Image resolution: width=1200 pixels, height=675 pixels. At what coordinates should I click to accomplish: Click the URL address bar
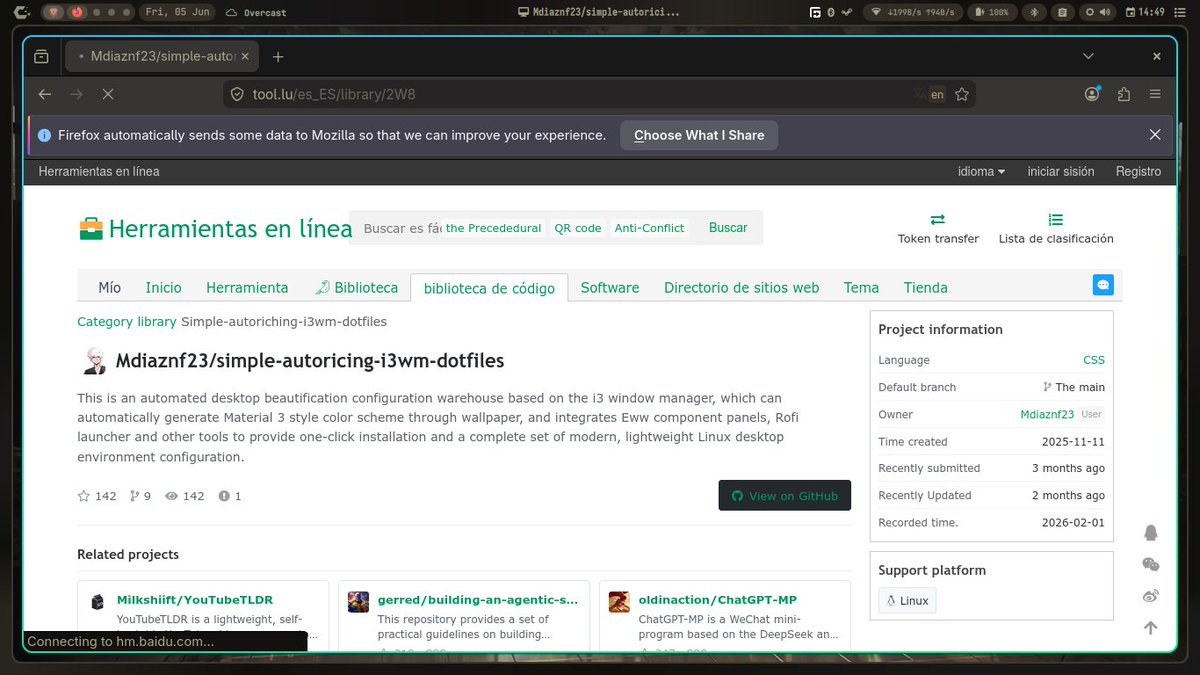point(600,94)
